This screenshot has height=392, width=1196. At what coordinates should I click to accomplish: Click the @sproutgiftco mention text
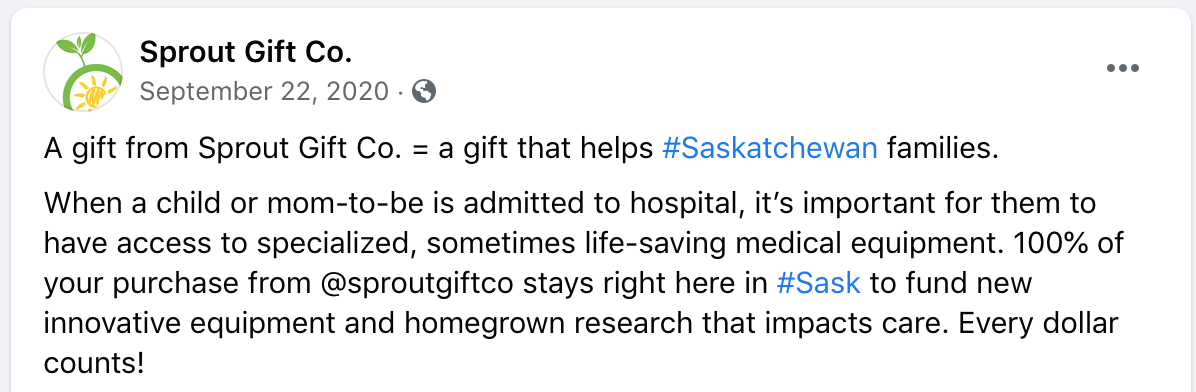click(414, 284)
